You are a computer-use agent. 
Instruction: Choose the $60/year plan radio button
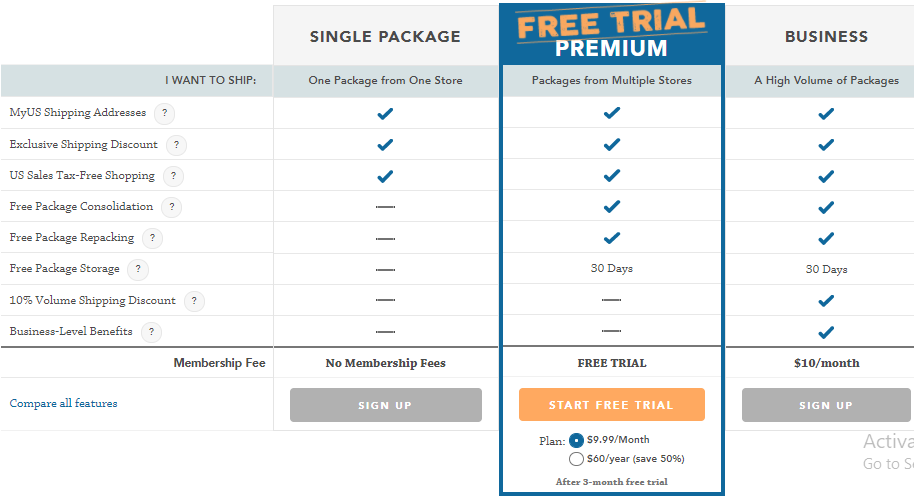576,459
